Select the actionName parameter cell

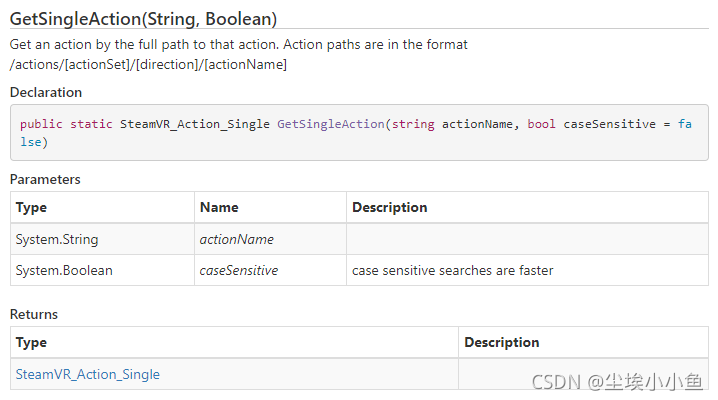coord(270,239)
